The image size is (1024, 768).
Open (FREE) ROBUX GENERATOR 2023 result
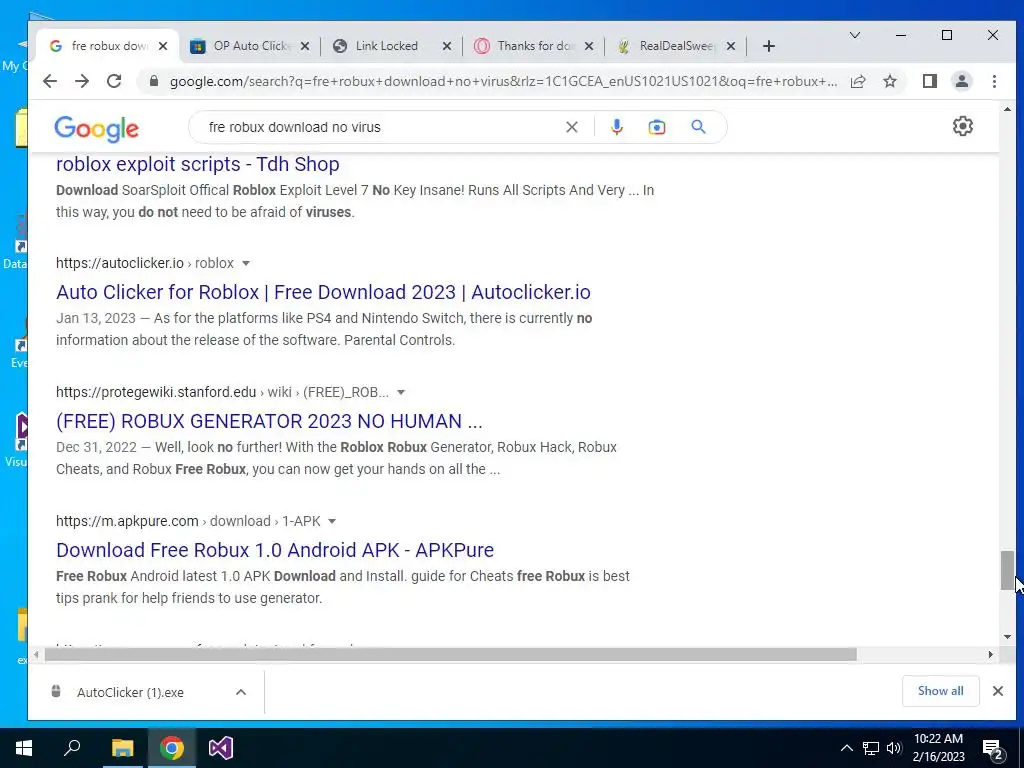pos(269,421)
